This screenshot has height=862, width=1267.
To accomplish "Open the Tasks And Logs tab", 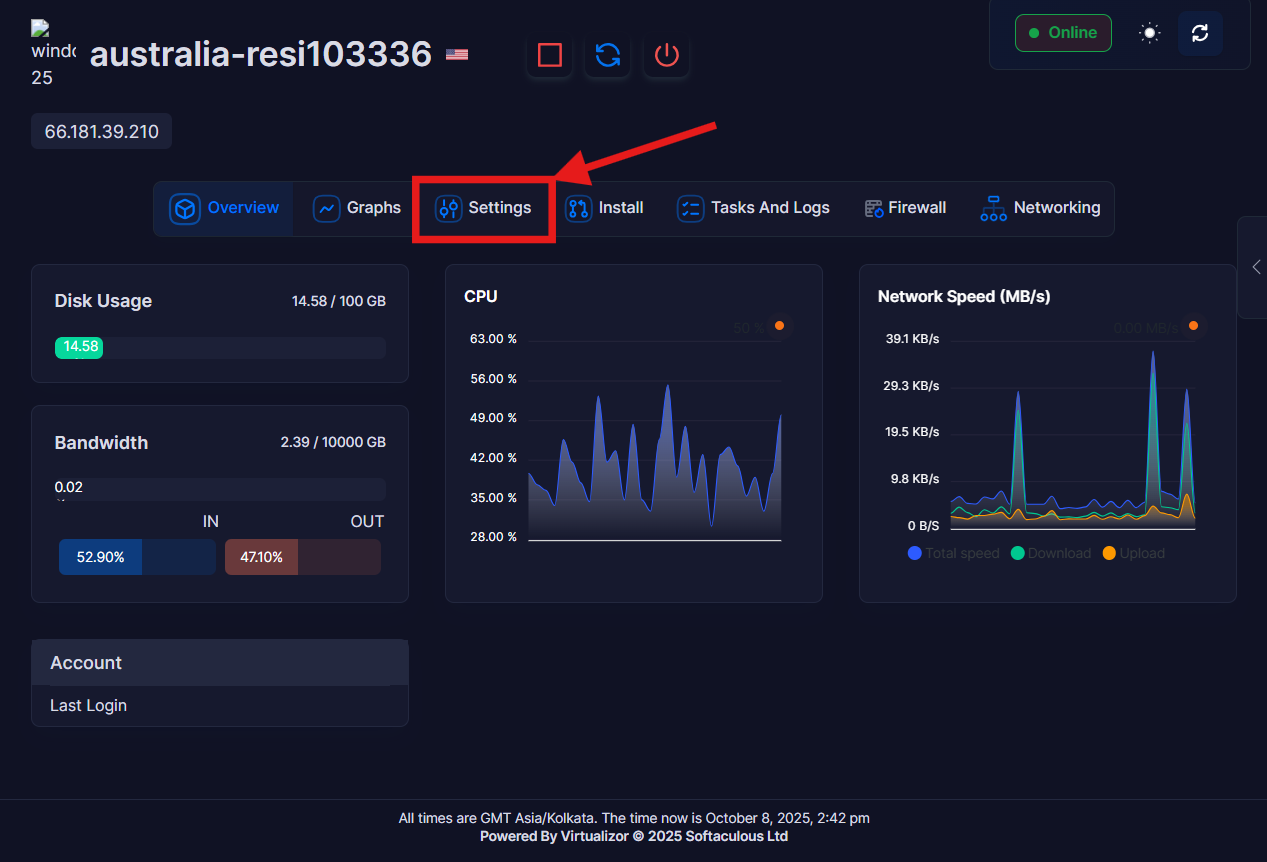I will coord(753,208).
